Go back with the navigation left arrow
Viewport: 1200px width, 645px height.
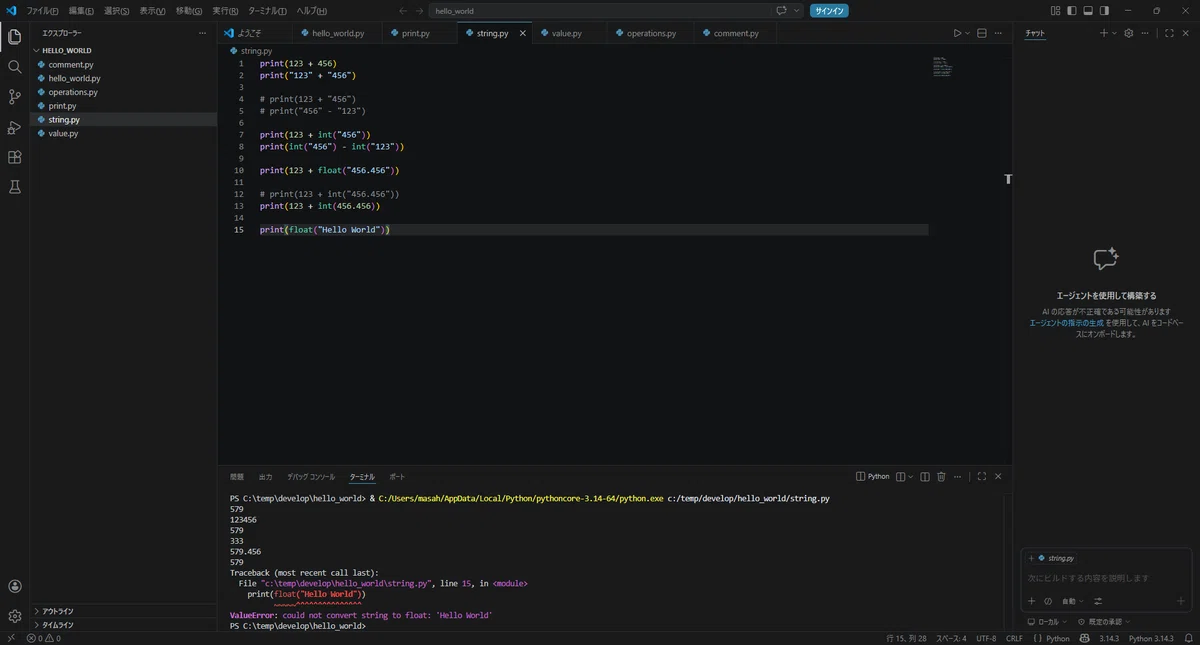pos(403,10)
